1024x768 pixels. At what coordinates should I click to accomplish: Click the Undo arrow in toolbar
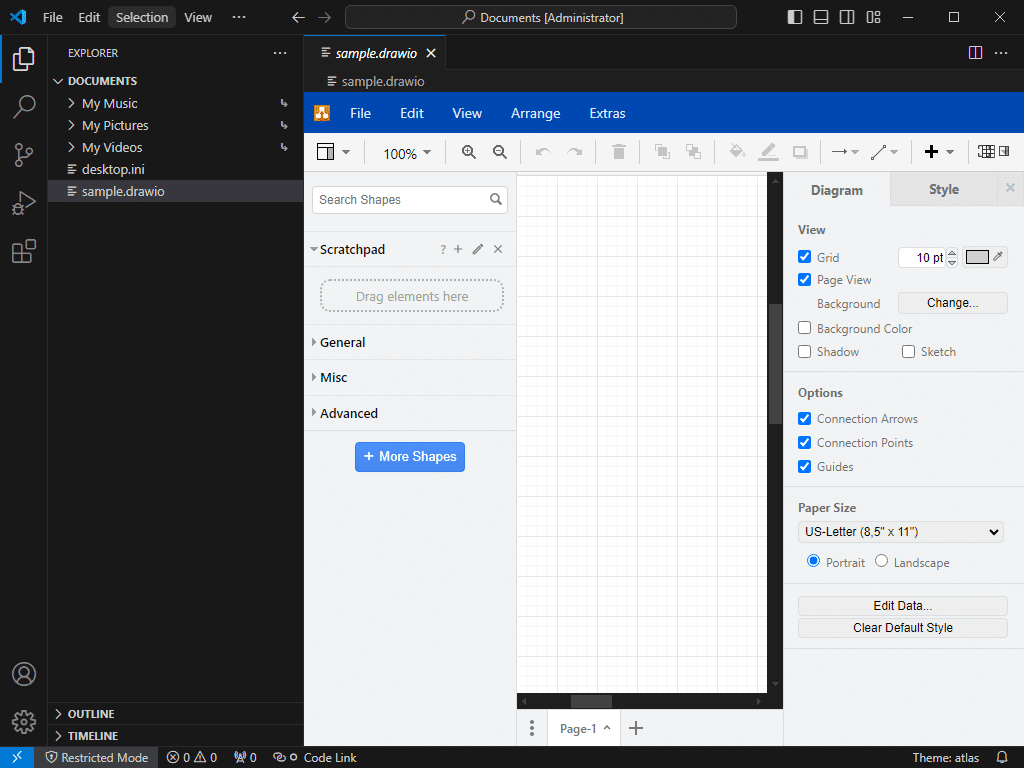tap(543, 152)
